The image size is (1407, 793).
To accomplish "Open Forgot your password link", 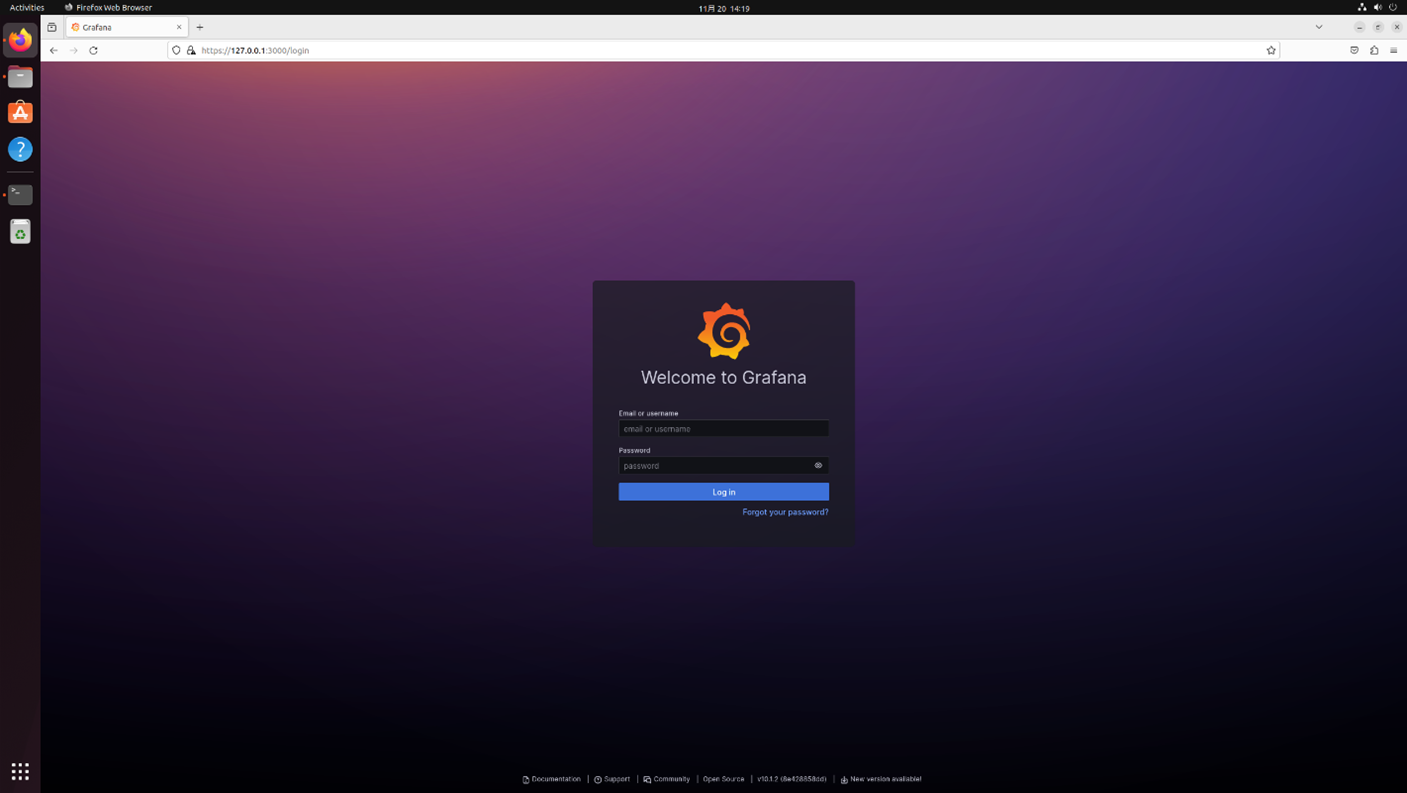I will [x=785, y=512].
